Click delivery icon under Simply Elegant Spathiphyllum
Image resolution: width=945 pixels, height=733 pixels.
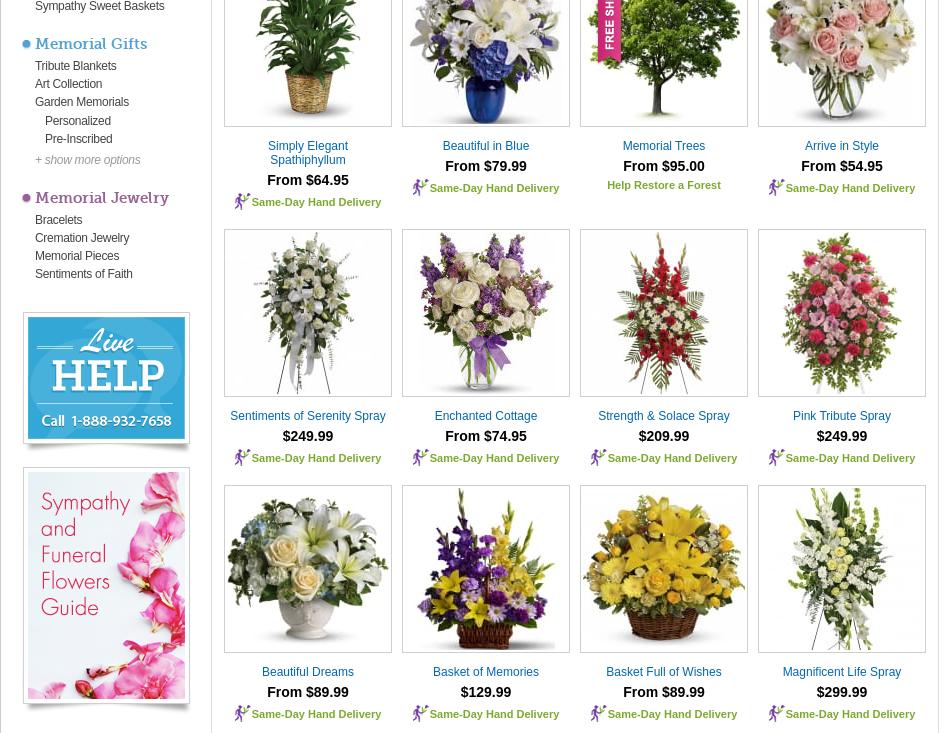[x=242, y=201]
